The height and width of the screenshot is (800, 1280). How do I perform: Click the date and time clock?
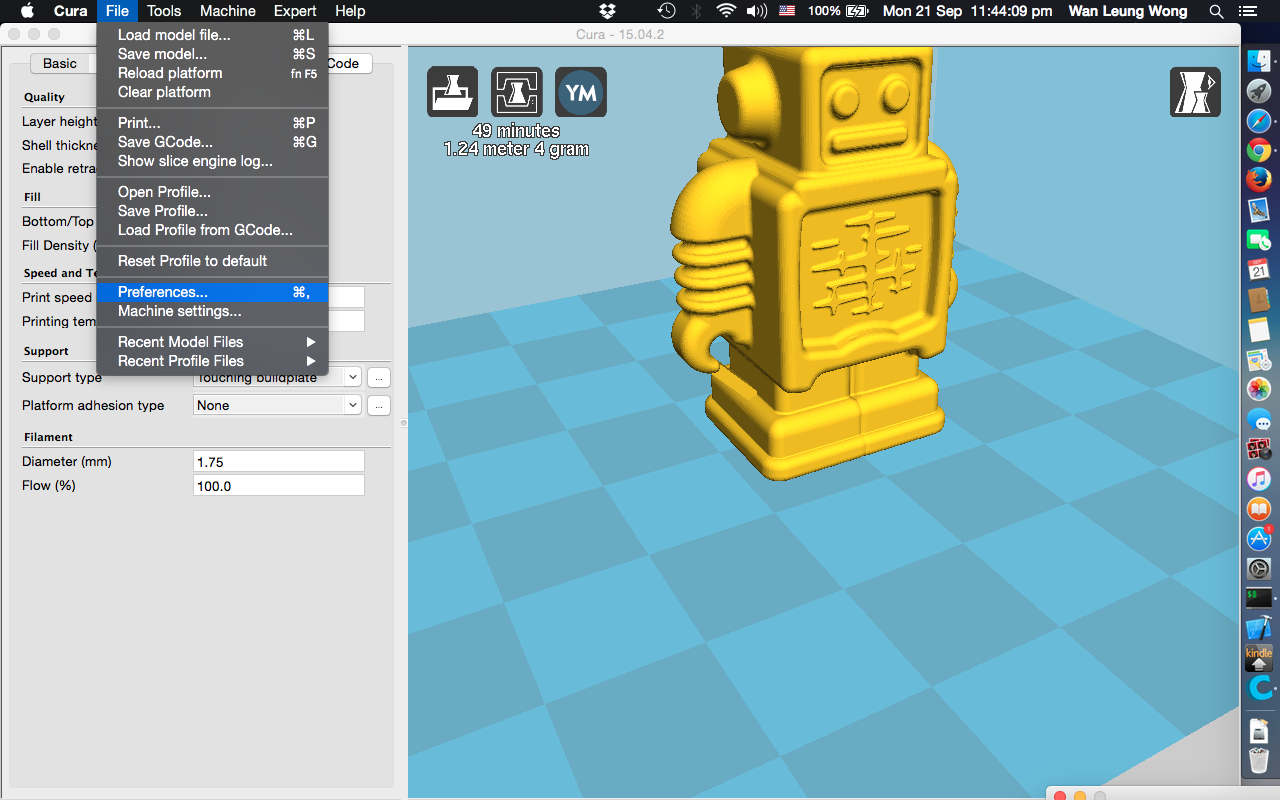(x=967, y=11)
